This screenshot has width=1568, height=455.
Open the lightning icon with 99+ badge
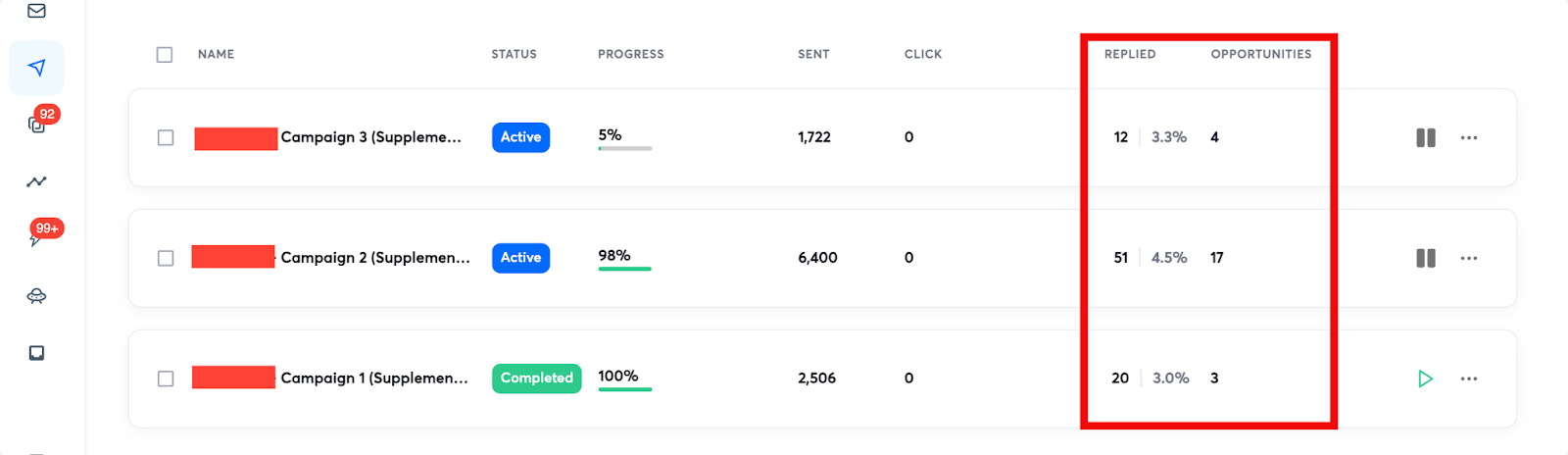point(35,238)
